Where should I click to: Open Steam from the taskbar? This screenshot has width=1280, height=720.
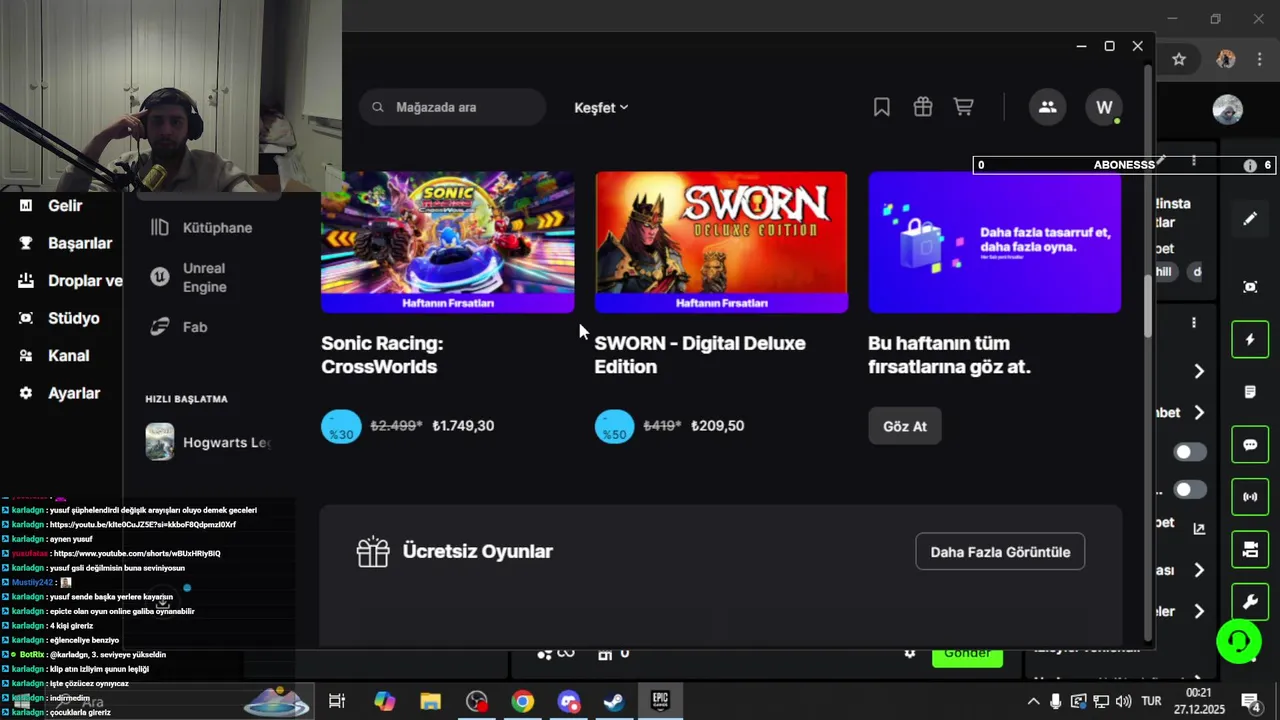(614, 702)
